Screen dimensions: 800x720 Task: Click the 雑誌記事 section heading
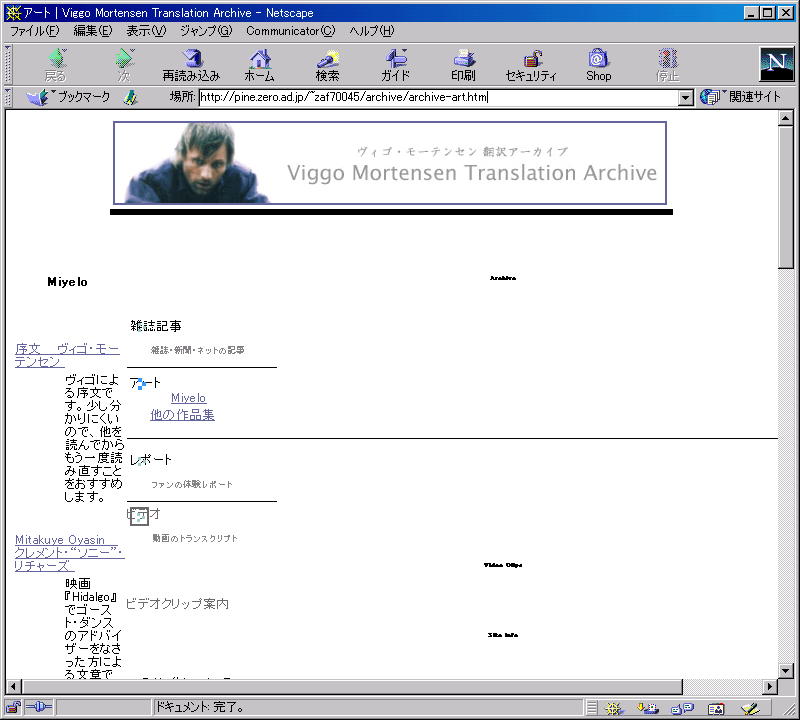(156, 326)
